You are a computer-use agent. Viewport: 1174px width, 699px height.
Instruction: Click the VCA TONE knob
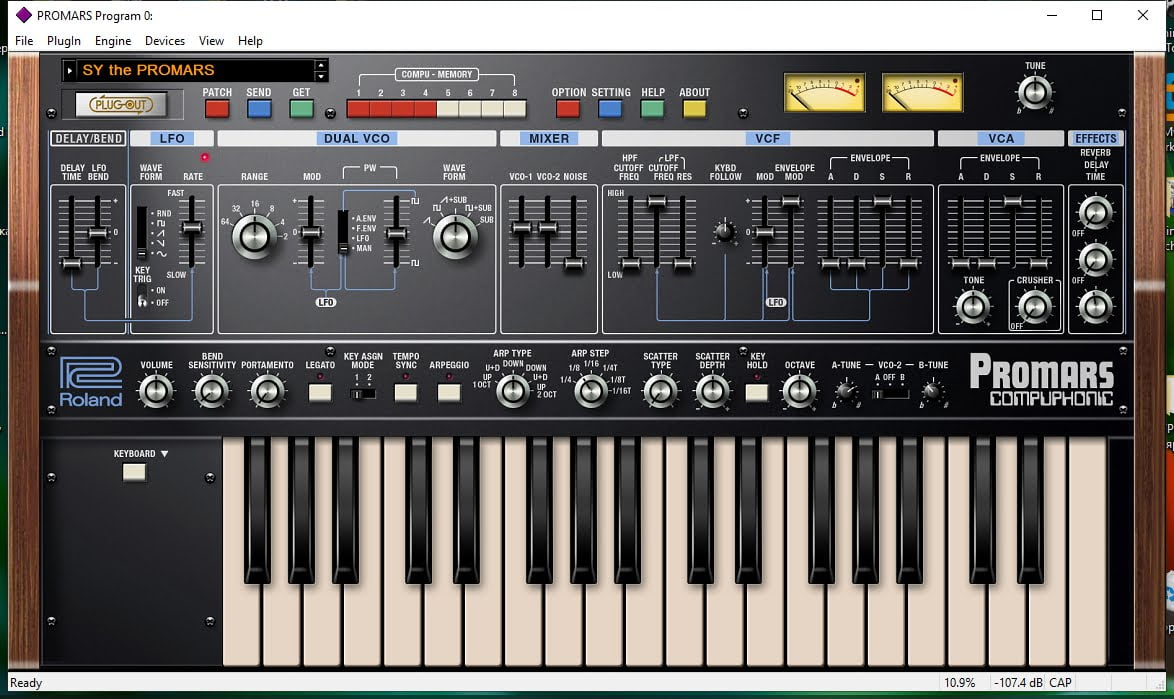coord(973,306)
